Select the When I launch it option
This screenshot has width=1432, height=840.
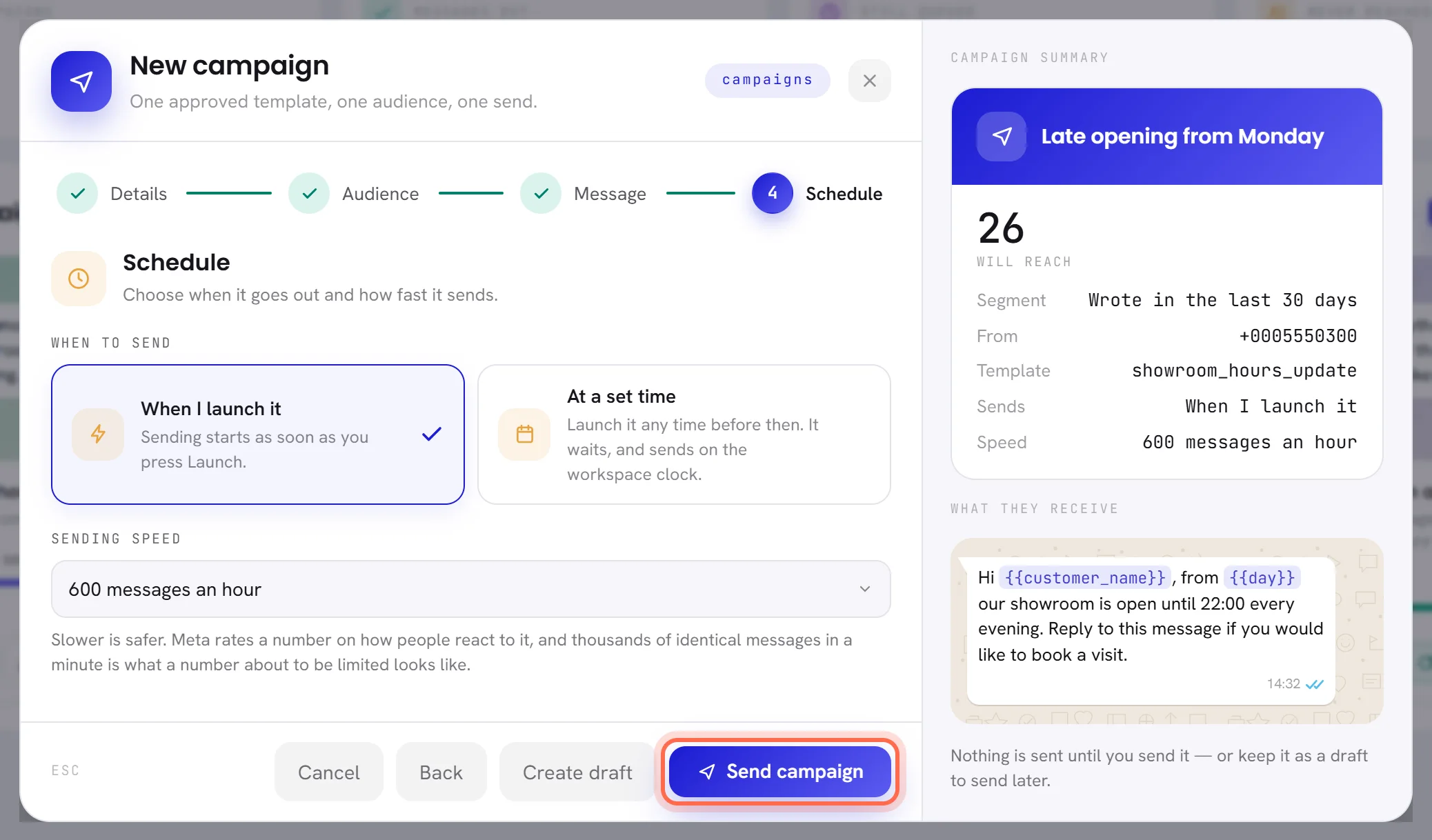(x=258, y=434)
